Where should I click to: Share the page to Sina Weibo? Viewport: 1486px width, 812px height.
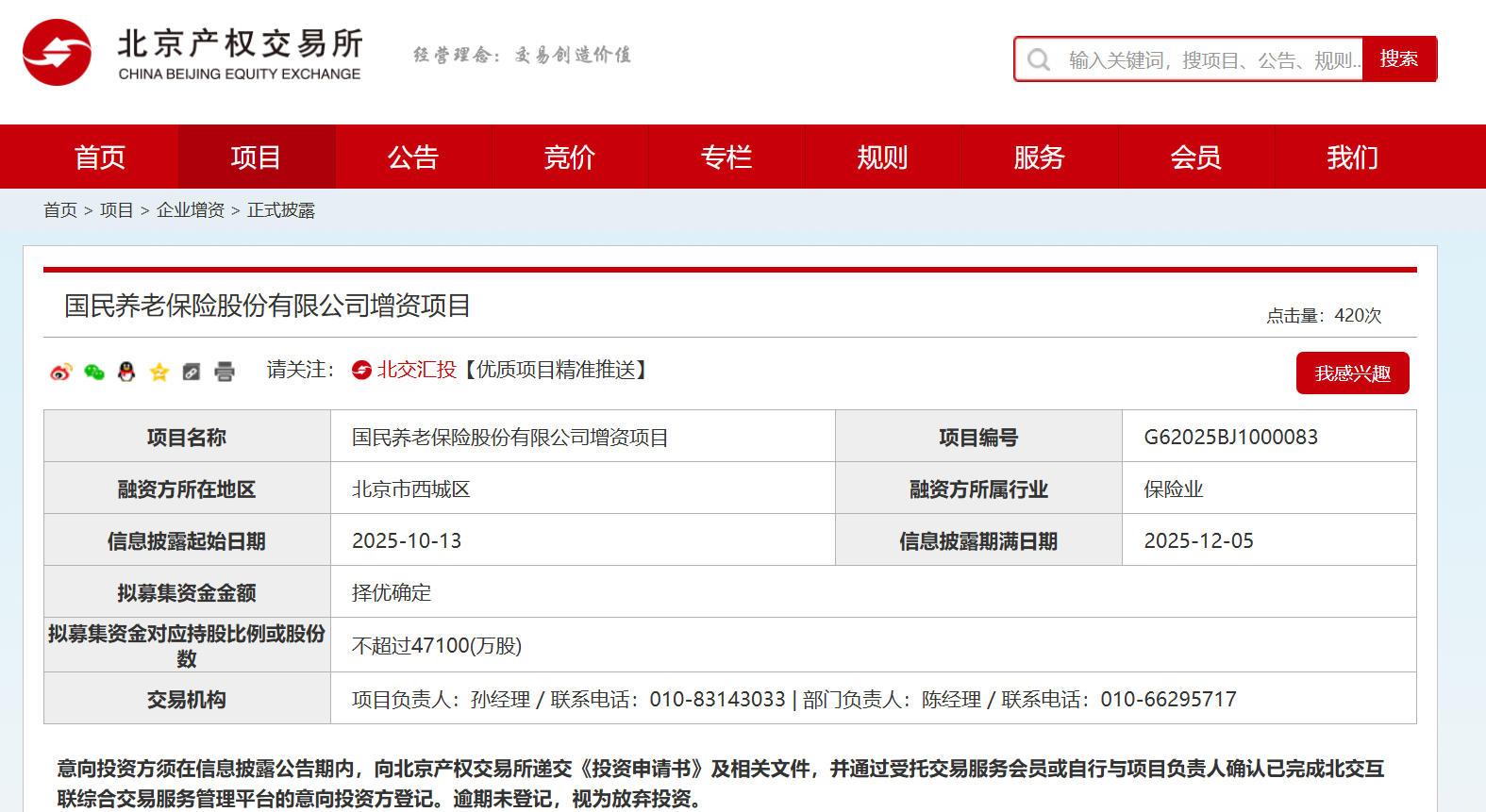coord(60,372)
